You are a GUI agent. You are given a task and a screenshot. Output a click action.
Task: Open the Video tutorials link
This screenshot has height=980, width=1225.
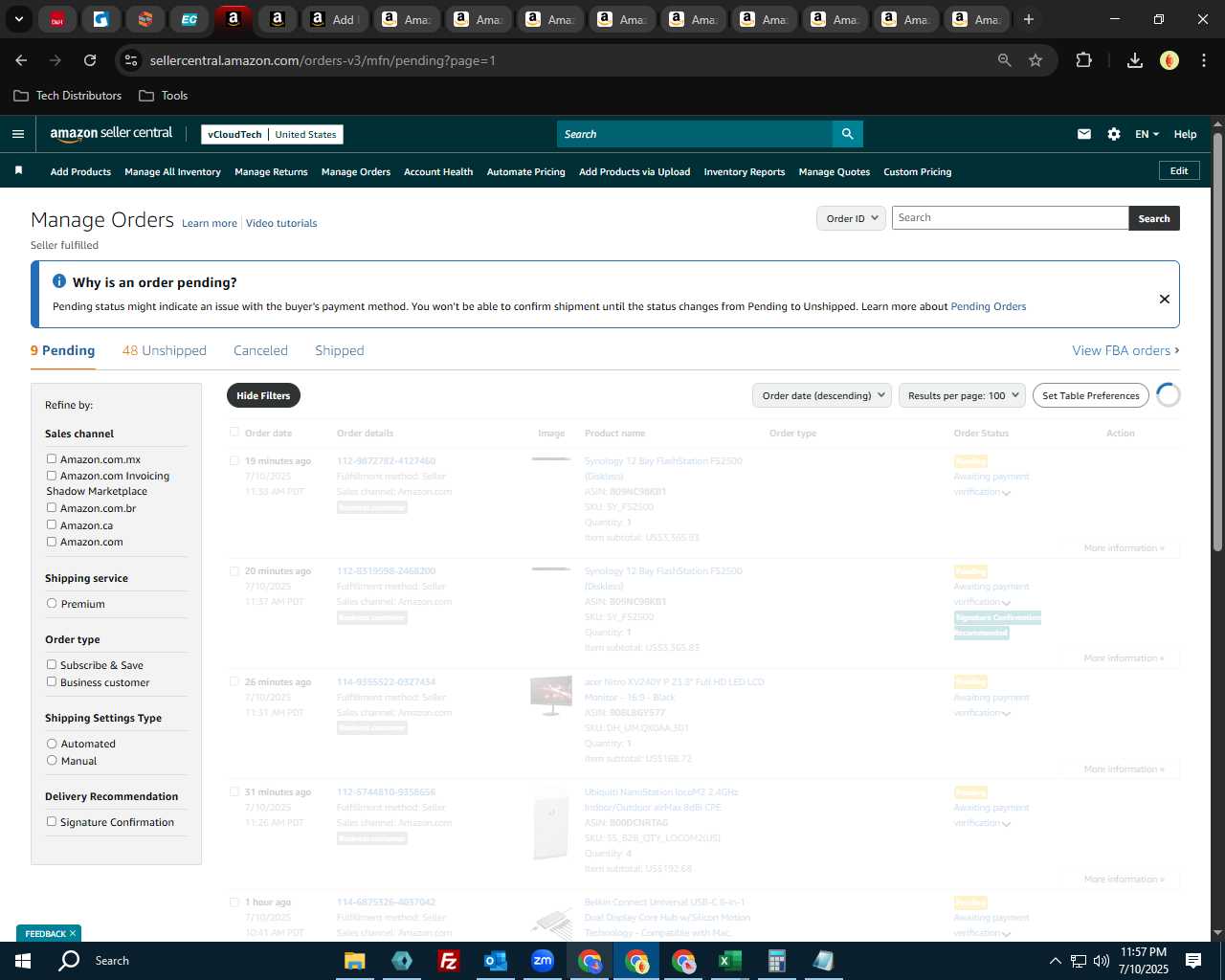(281, 223)
